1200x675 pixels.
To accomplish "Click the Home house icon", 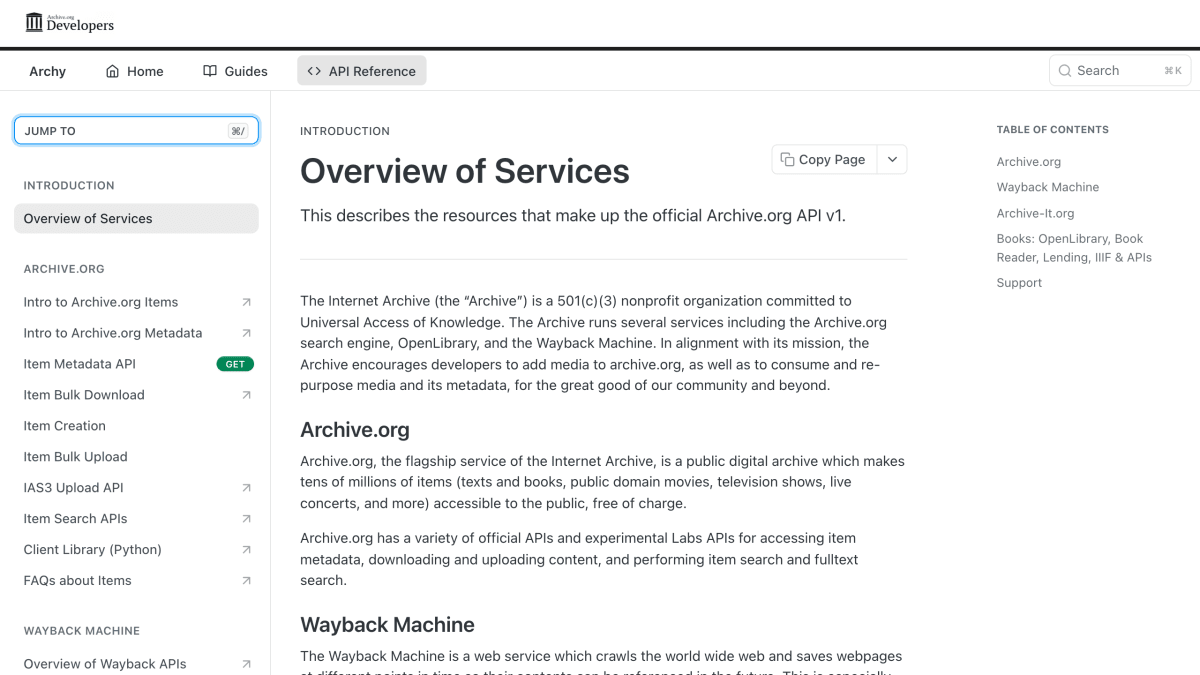I will 113,71.
